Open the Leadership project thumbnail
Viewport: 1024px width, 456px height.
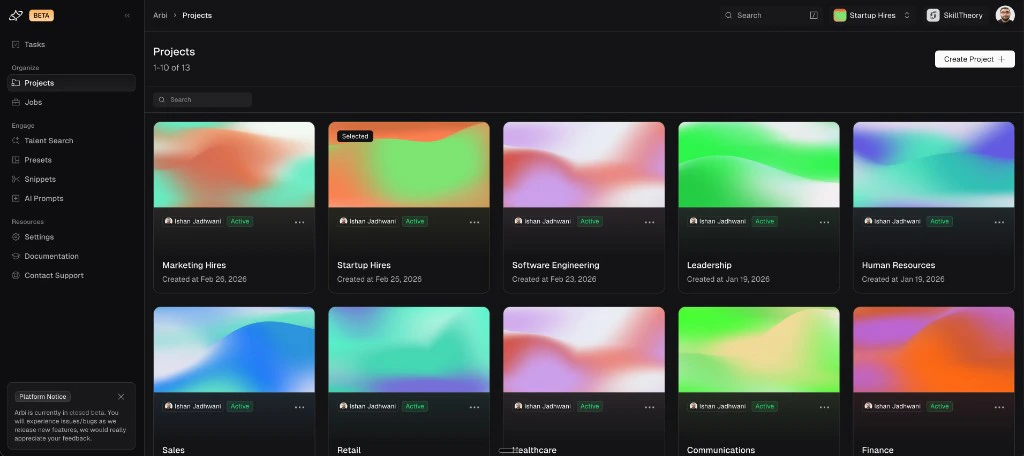759,165
